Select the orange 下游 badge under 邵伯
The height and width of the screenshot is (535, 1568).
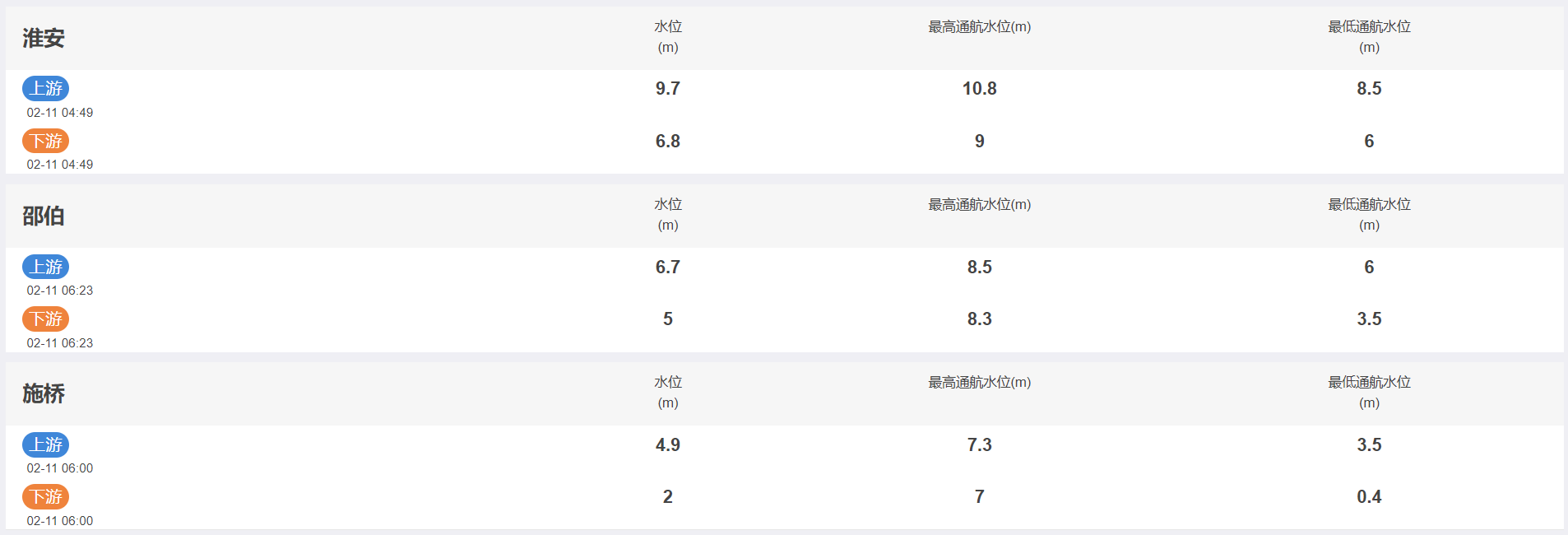[x=45, y=319]
